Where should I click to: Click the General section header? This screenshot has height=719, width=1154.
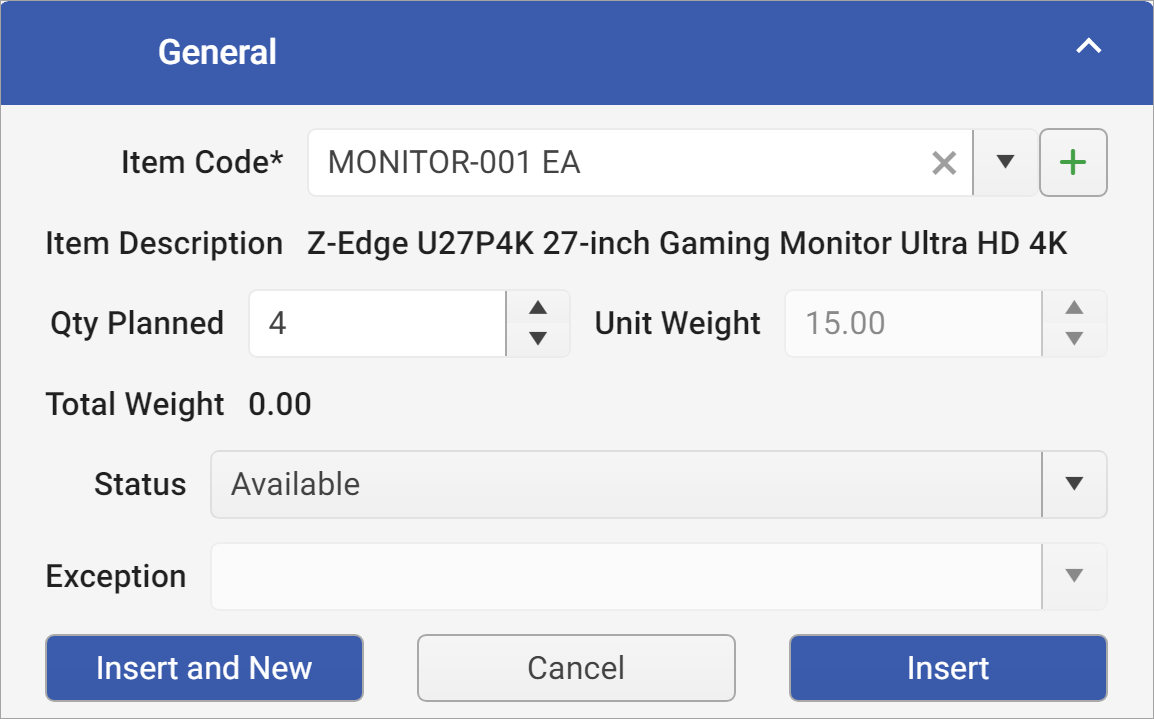pos(218,52)
